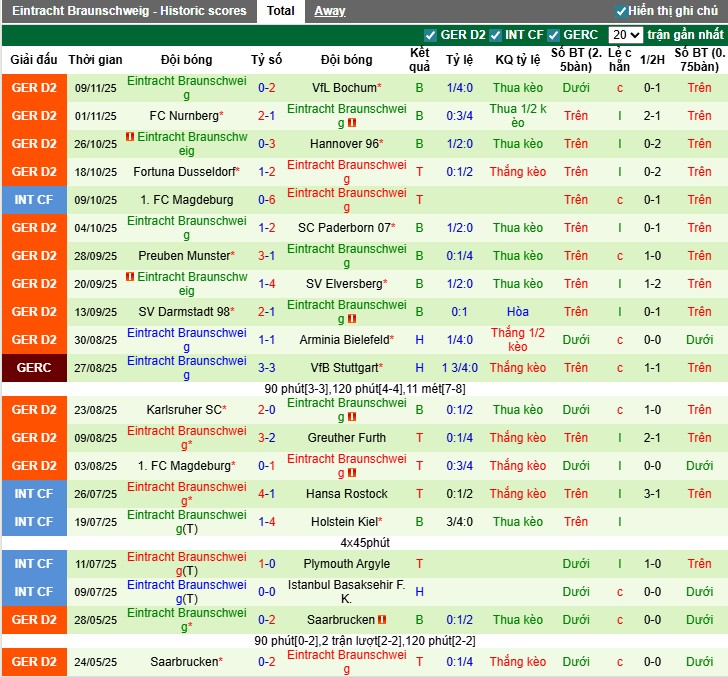Image resolution: width=728 pixels, height=677 pixels.
Task: Click the red card icon beside Saarbrucken on 28/05/25
Action: tap(382, 619)
